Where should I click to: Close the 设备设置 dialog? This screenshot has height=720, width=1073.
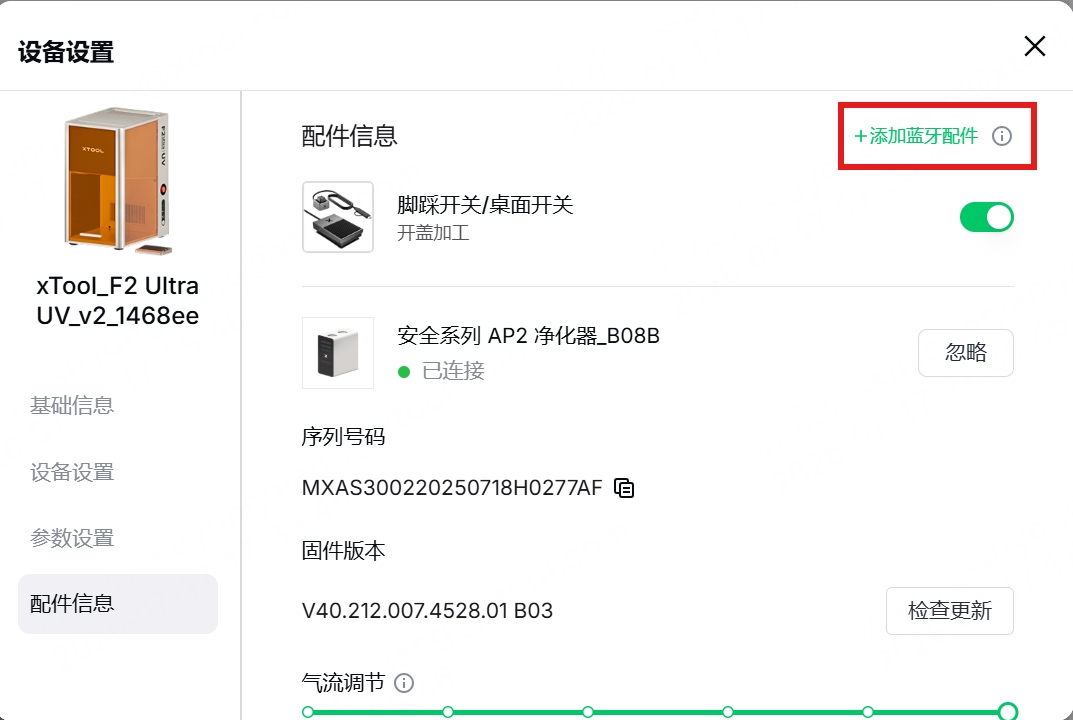pyautogui.click(x=1035, y=47)
